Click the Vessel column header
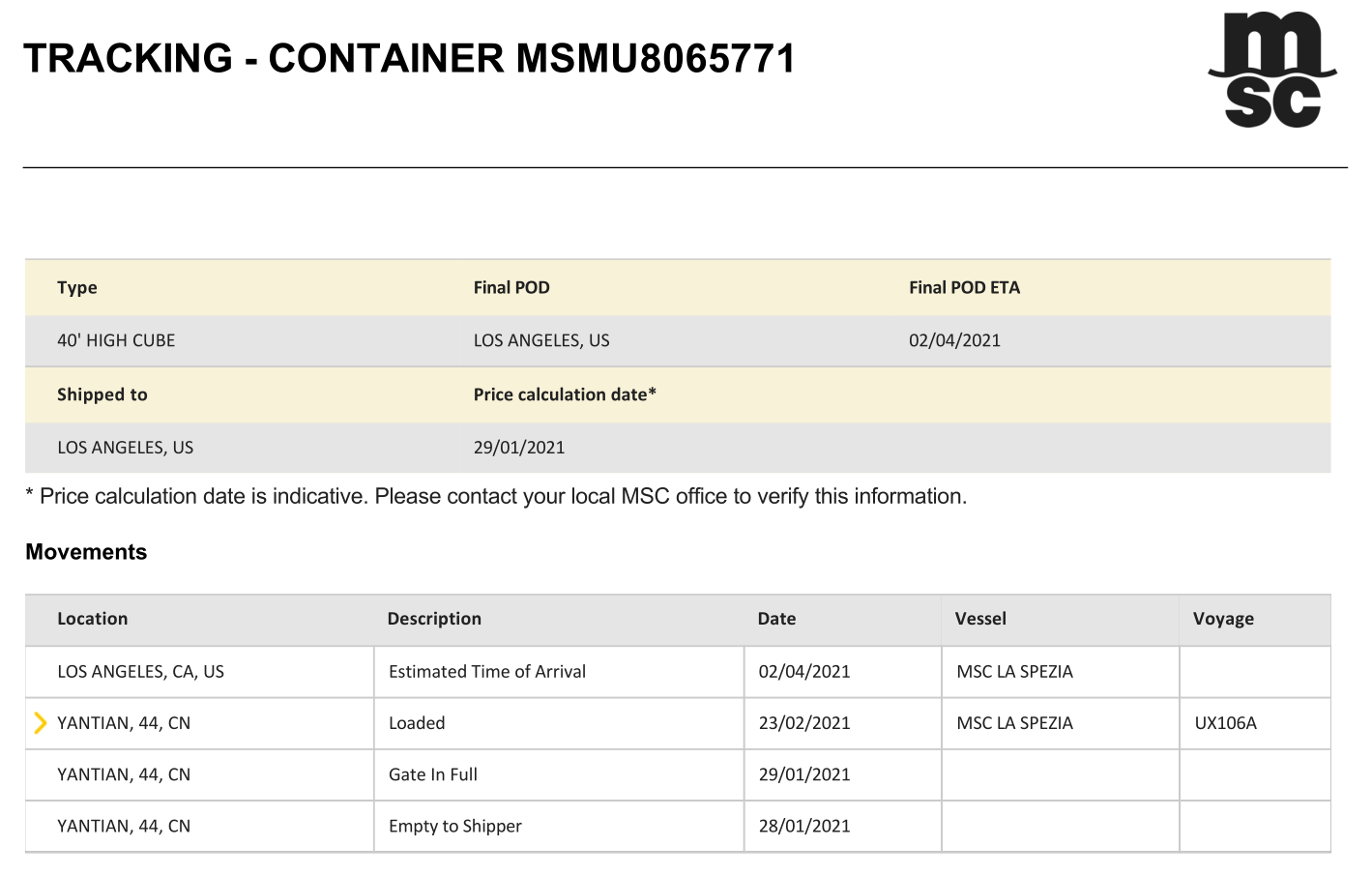The width and height of the screenshot is (1372, 875). point(980,619)
